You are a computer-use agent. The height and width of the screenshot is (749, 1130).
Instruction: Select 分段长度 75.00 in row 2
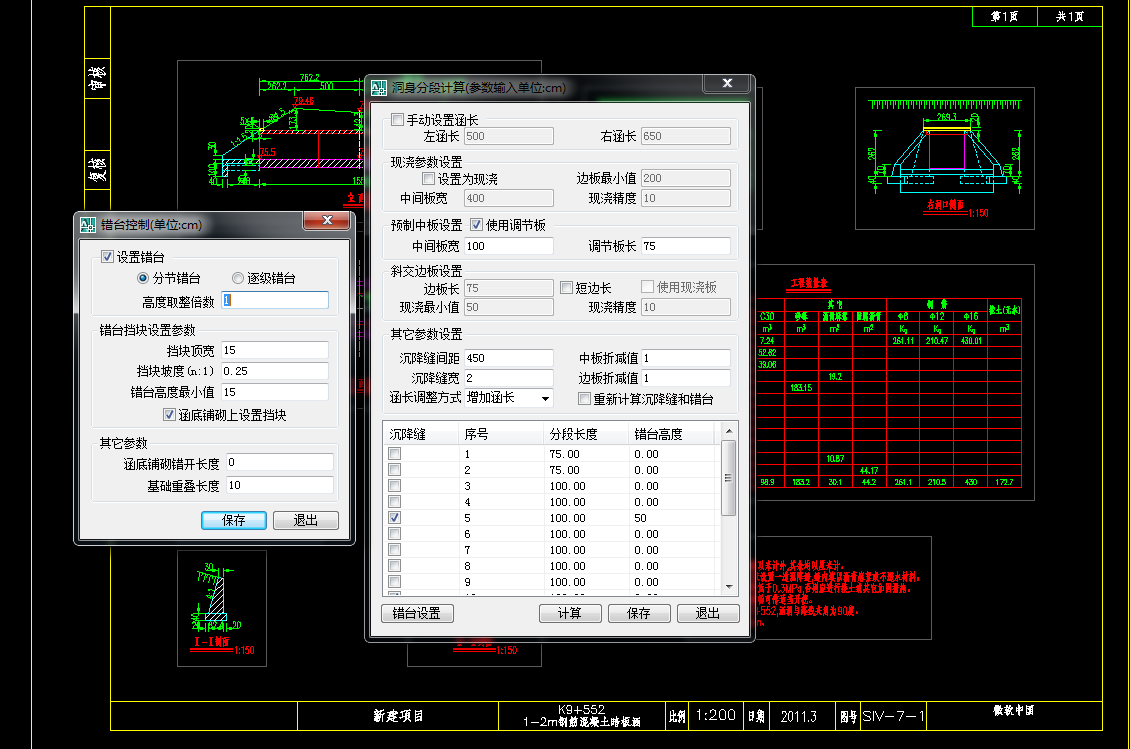point(564,470)
